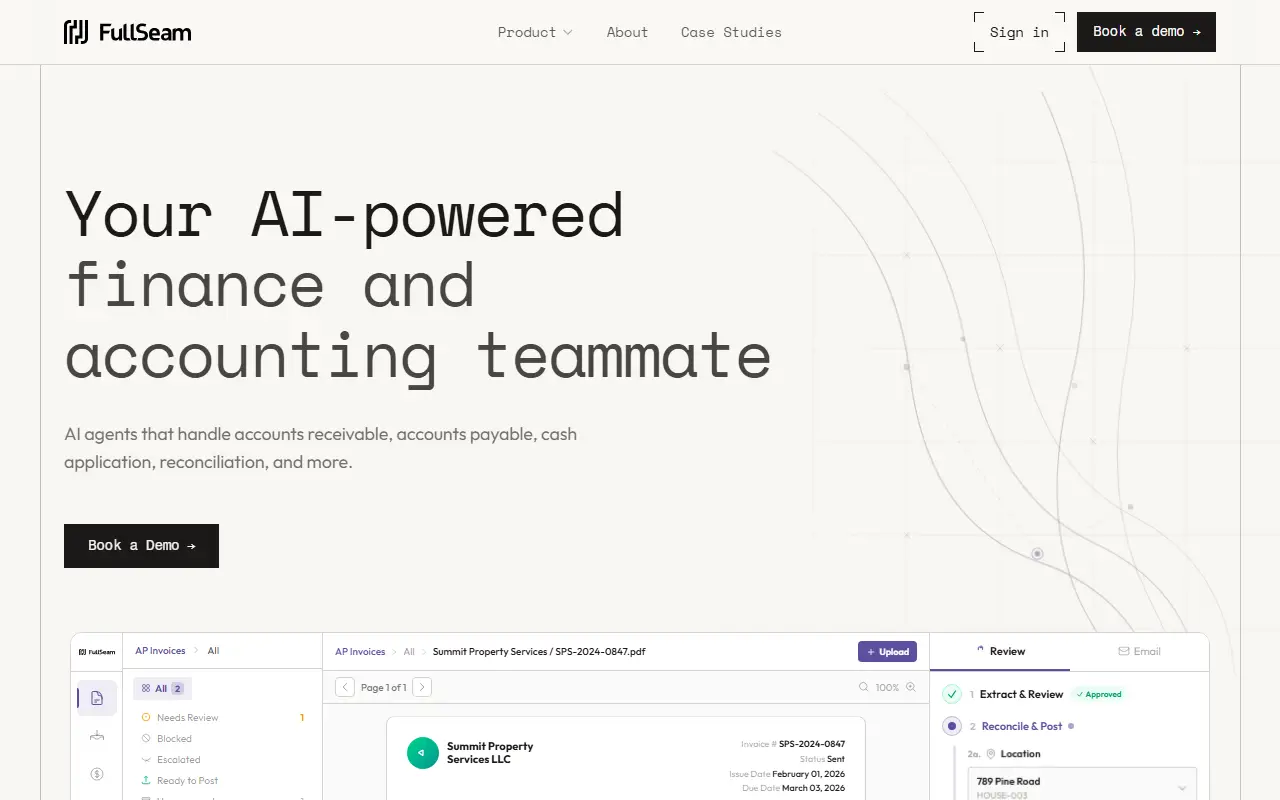Viewport: 1280px width, 800px height.
Task: Expand the Product dropdown menu
Action: (535, 32)
